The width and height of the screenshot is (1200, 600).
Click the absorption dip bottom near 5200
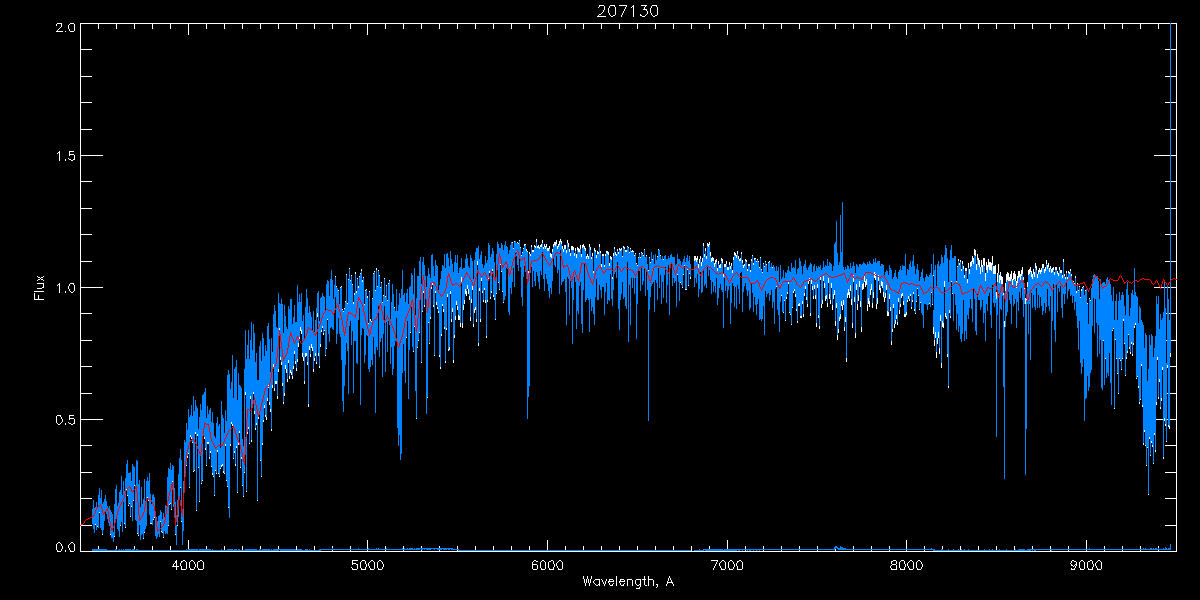point(401,456)
